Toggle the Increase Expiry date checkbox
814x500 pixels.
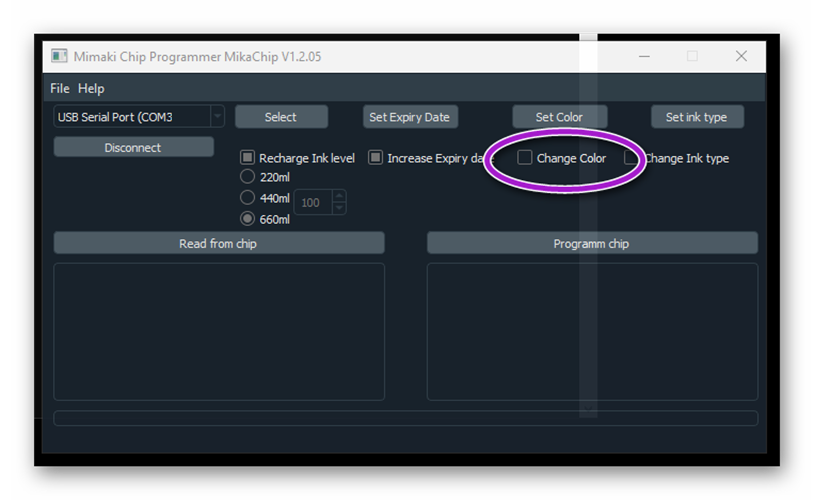[375, 157]
